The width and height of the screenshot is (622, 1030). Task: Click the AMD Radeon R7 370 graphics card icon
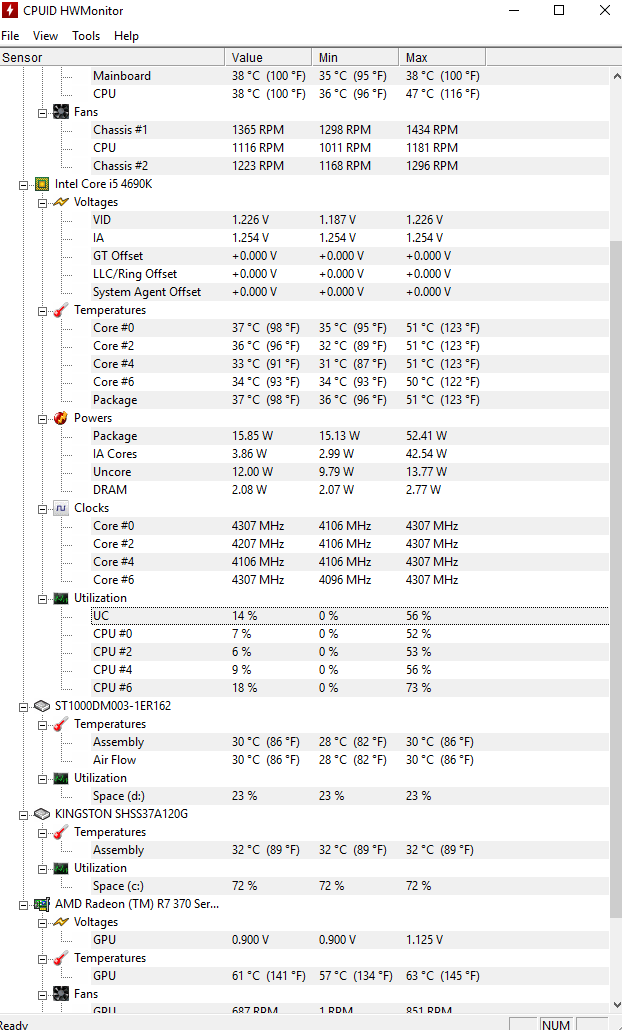(42, 904)
